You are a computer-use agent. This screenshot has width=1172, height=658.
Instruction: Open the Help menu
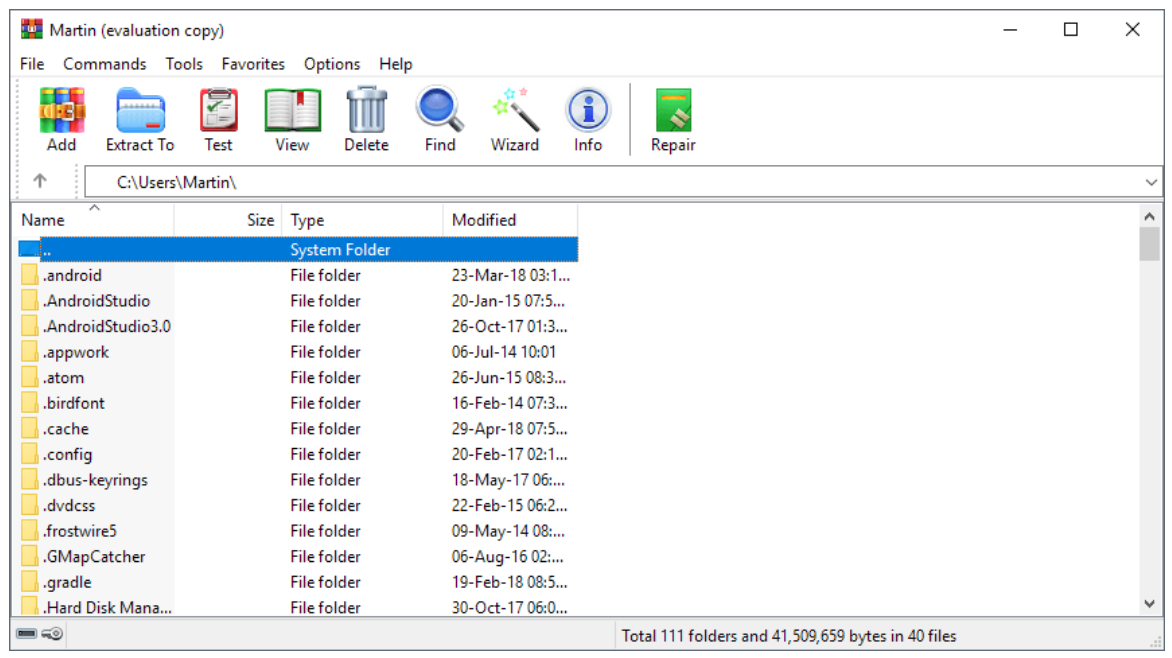[395, 64]
